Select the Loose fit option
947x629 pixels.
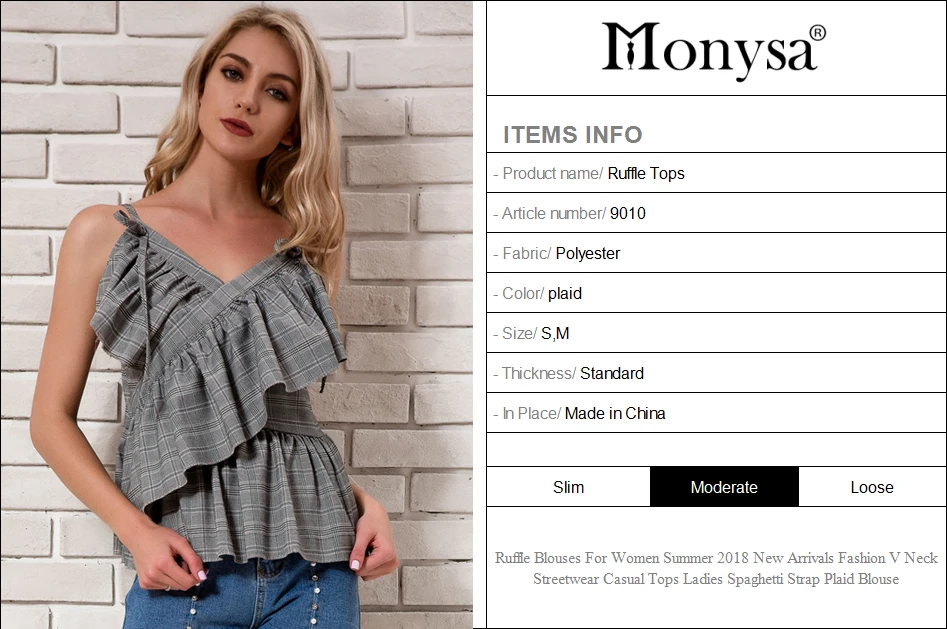coord(872,487)
